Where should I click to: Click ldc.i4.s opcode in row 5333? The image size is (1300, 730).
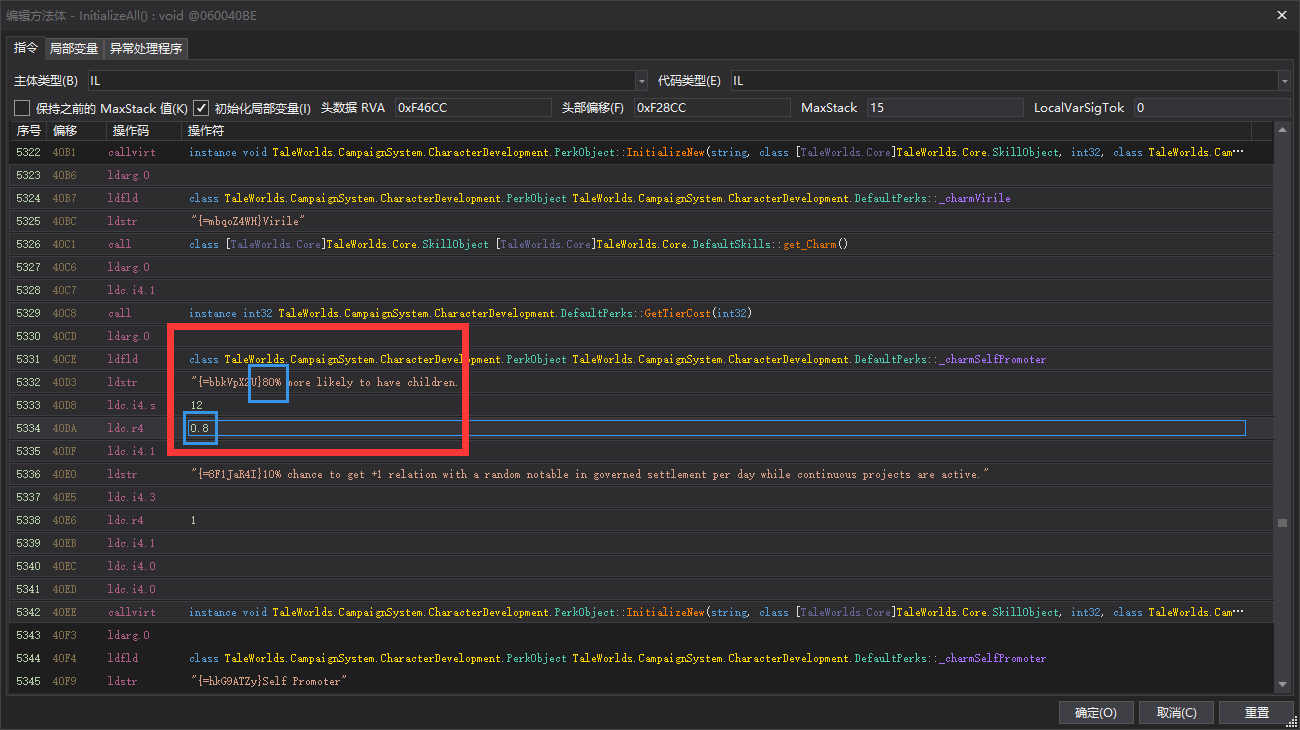point(132,405)
